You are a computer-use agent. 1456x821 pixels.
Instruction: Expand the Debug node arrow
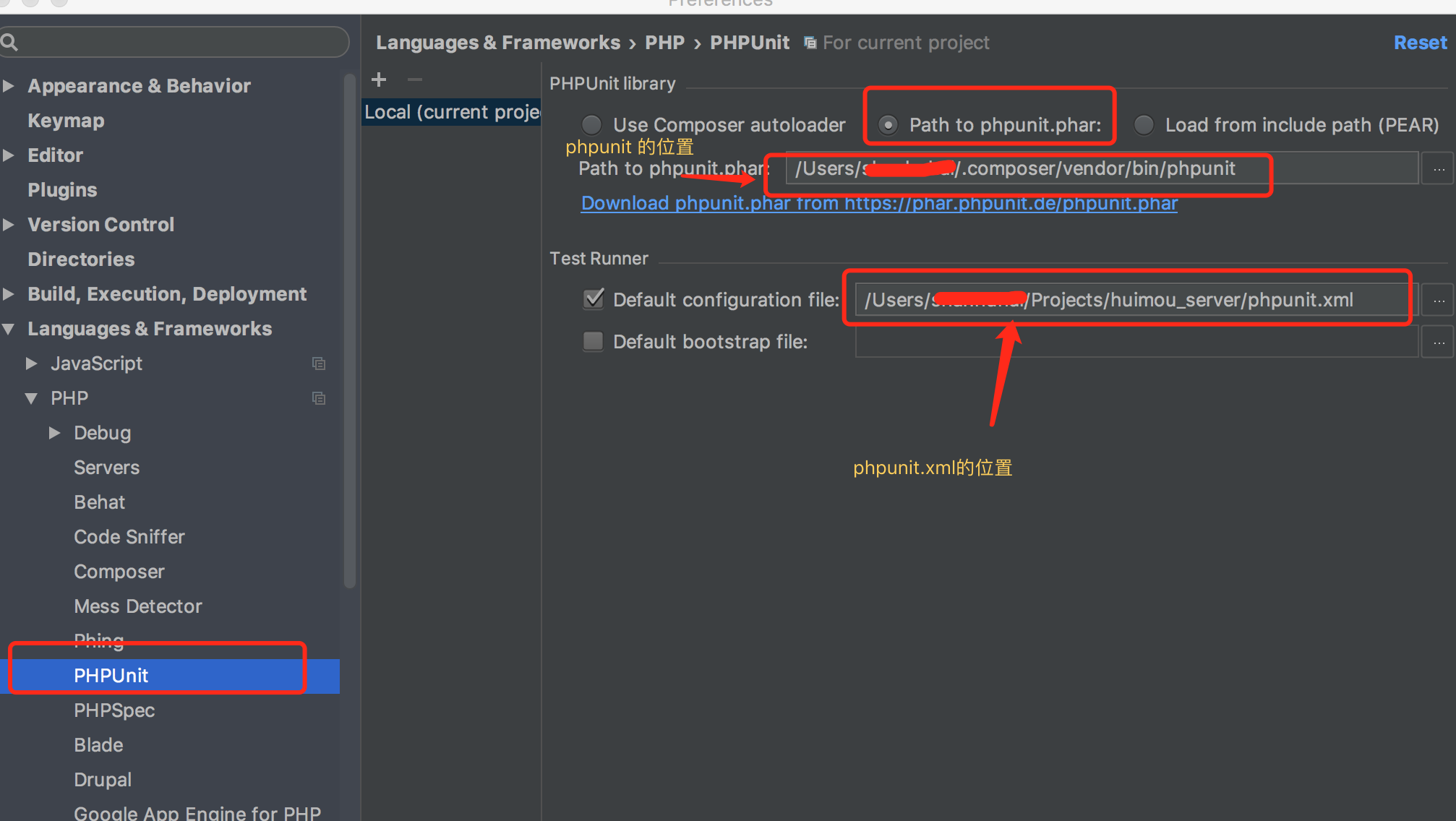[x=55, y=433]
